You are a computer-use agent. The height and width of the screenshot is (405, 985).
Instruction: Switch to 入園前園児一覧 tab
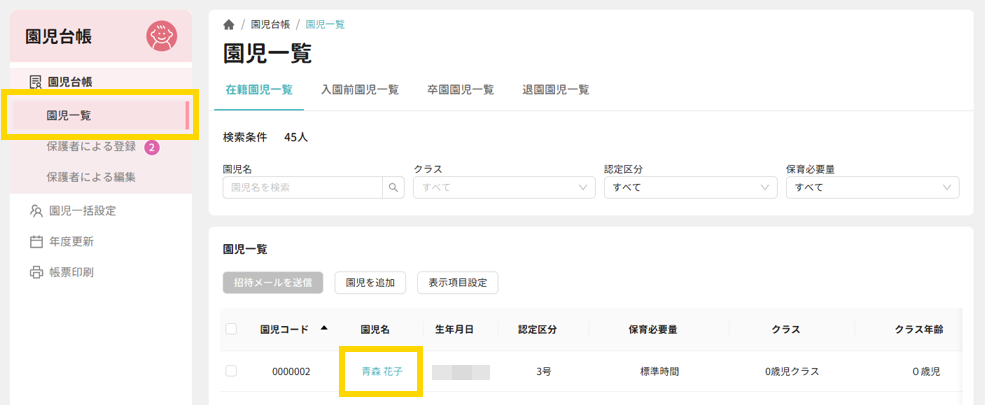359,90
